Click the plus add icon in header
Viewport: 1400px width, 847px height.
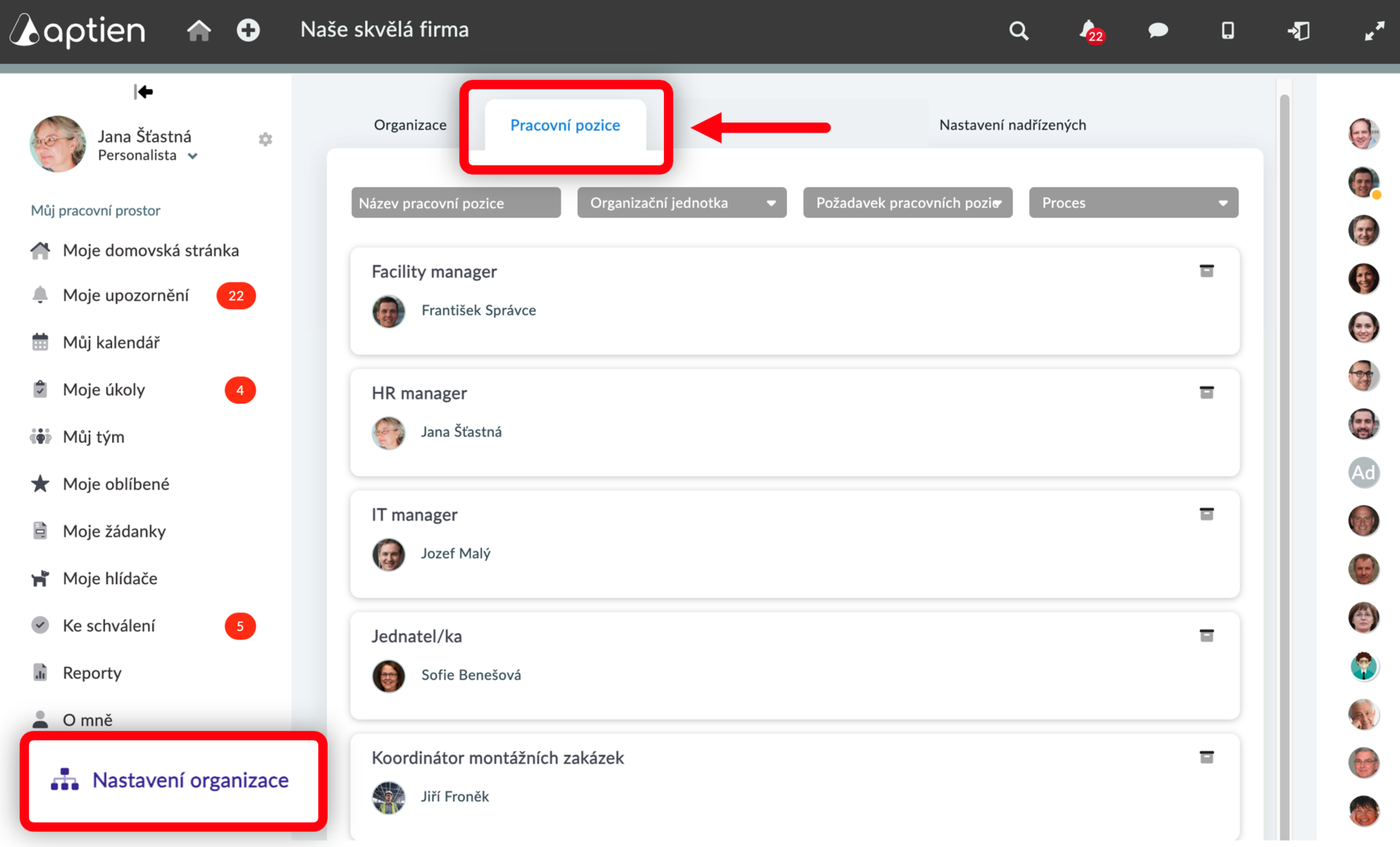tap(248, 31)
